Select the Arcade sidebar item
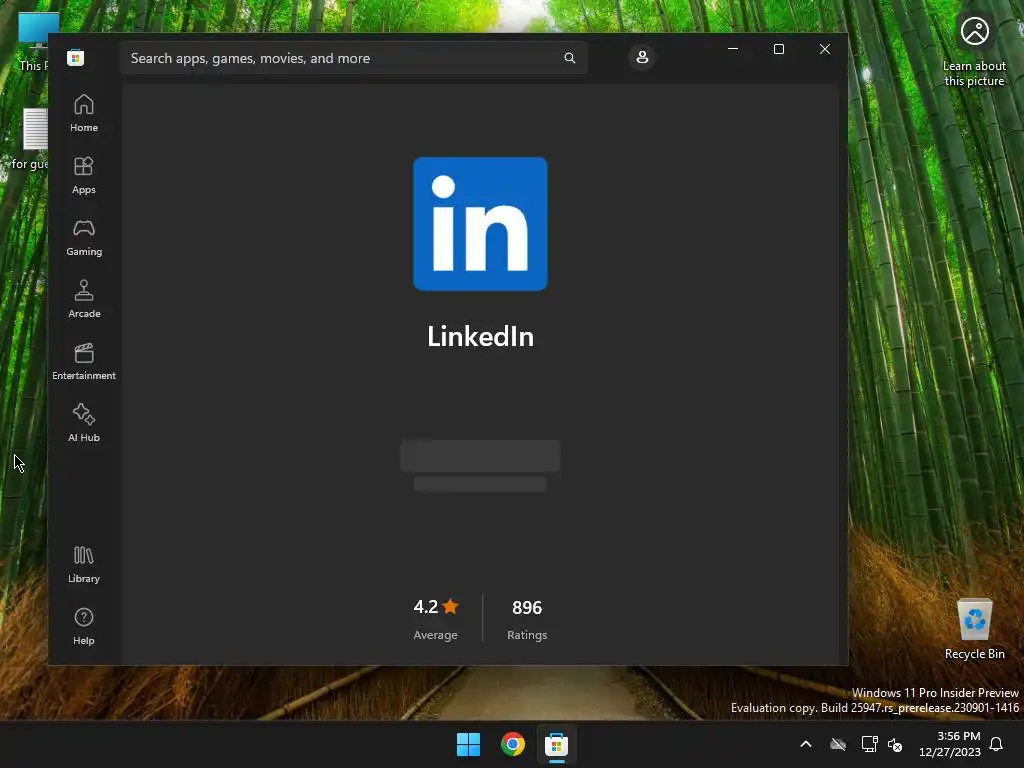Viewport: 1024px width, 768px height. [84, 299]
